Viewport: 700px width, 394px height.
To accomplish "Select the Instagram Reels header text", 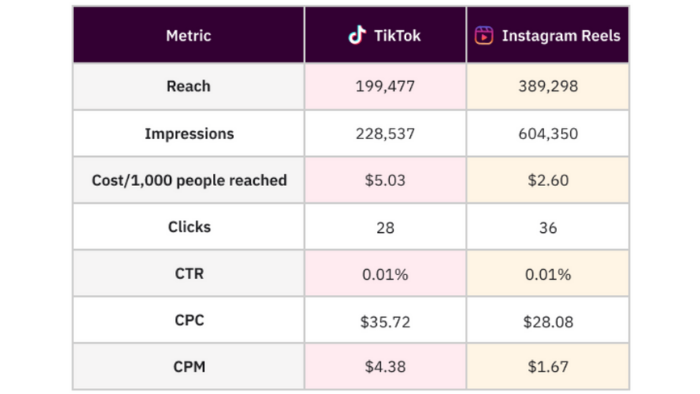I will coord(561,35).
